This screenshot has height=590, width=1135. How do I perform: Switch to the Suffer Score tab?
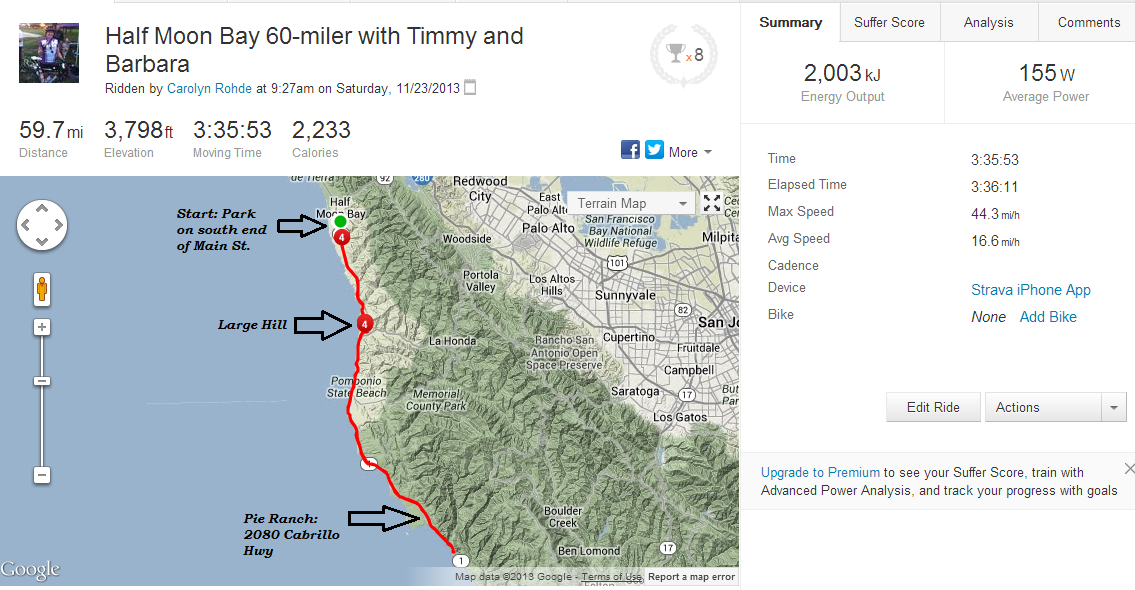pos(889,22)
